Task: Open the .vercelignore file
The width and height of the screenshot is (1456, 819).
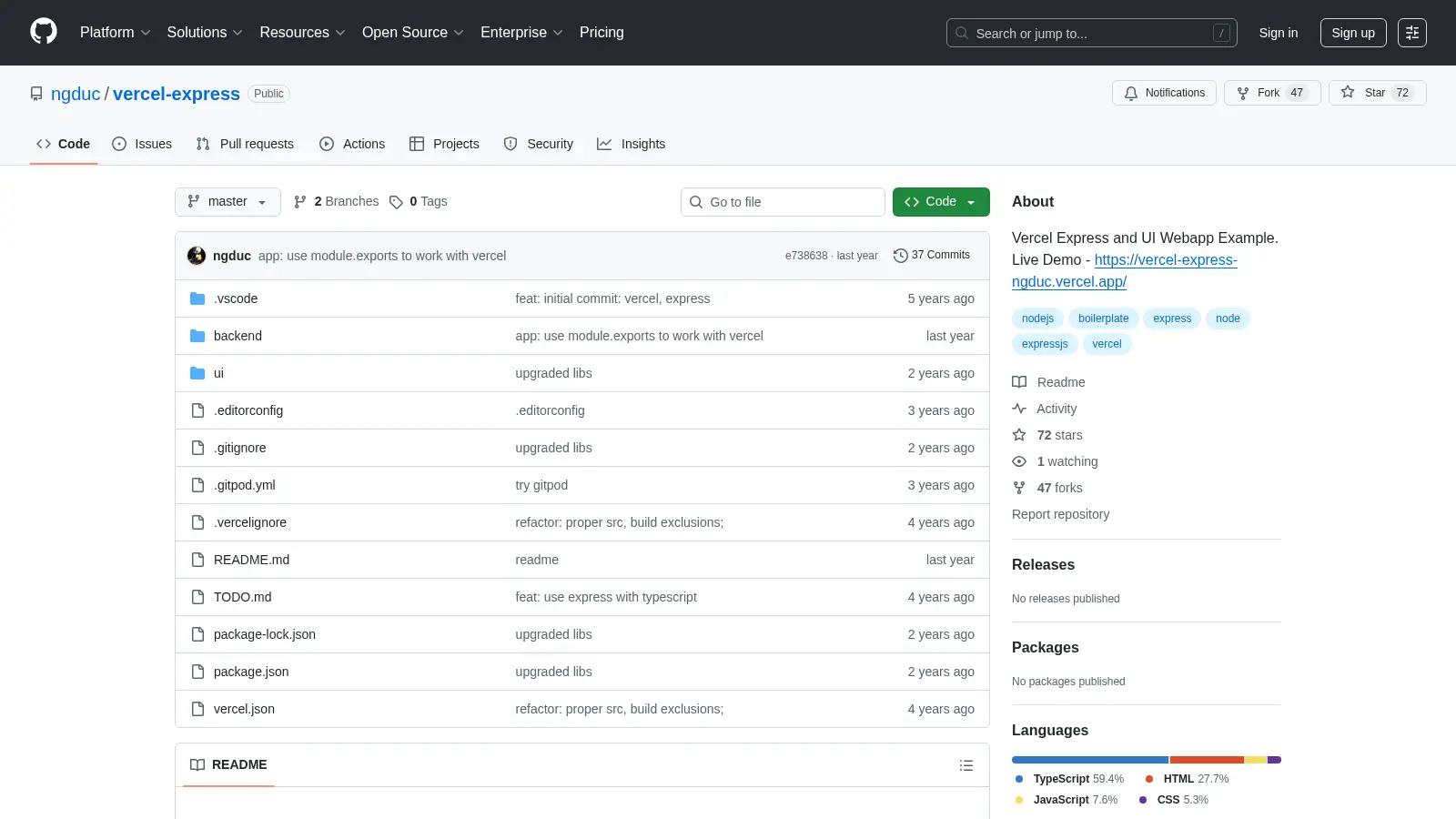Action: pos(250,522)
